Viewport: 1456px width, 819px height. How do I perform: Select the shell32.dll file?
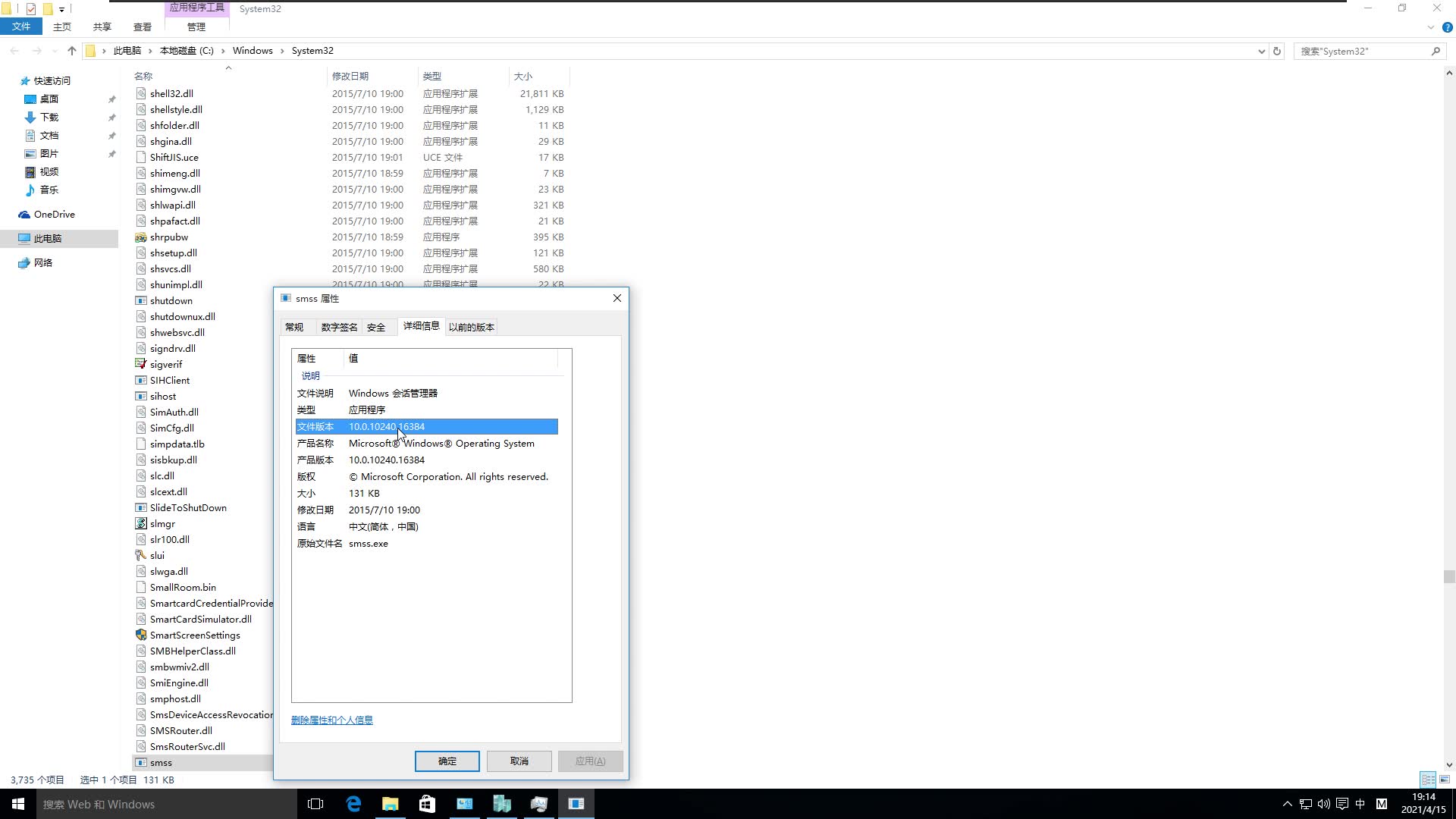pos(171,94)
